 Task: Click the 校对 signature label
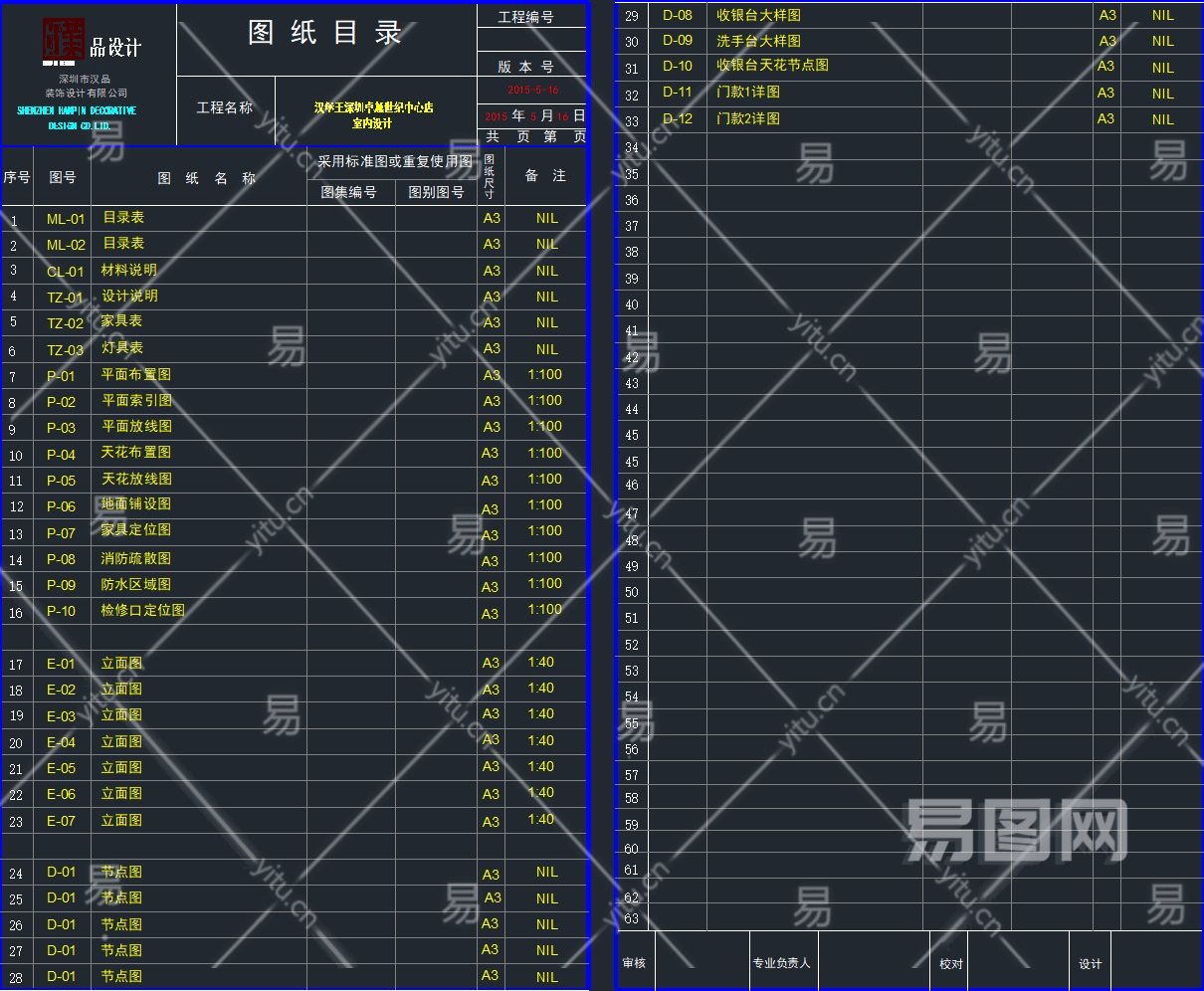(x=951, y=963)
